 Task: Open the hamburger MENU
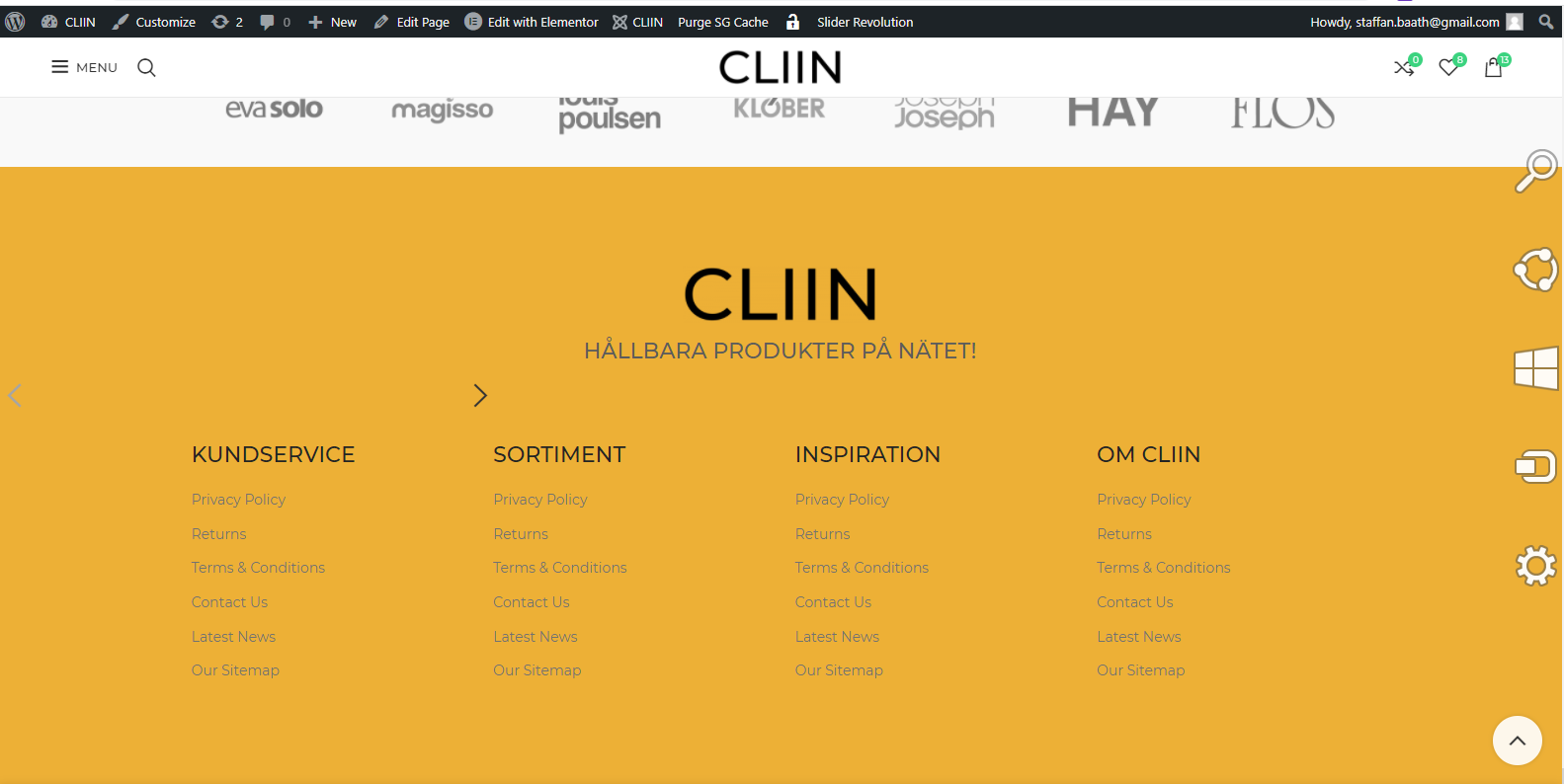84,67
